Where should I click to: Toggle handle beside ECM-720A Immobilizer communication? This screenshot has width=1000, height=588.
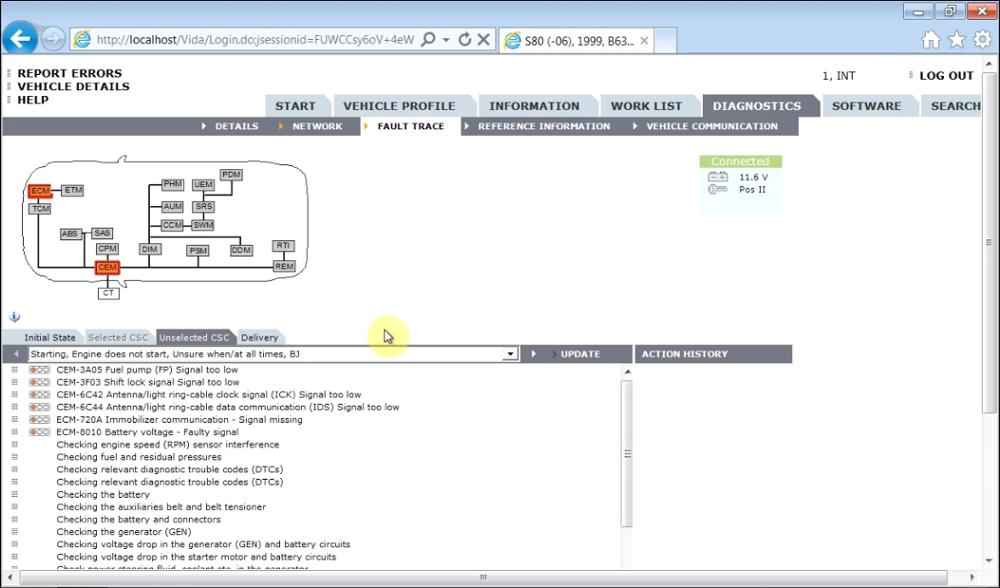15,420
